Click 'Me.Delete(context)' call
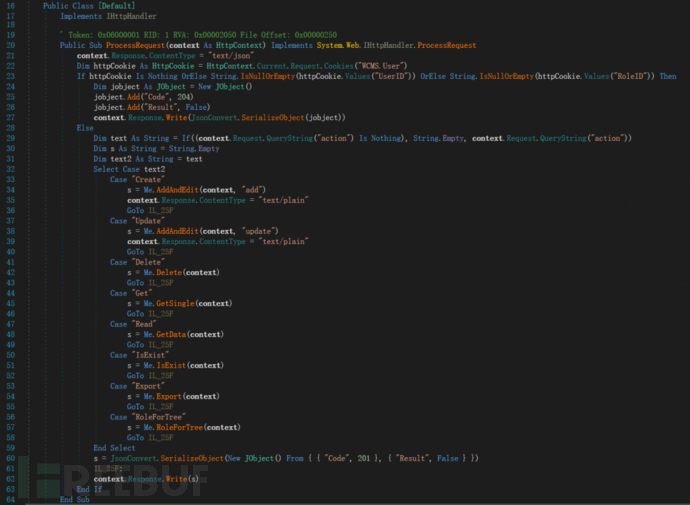This screenshot has height=505, width=690. click(181, 273)
